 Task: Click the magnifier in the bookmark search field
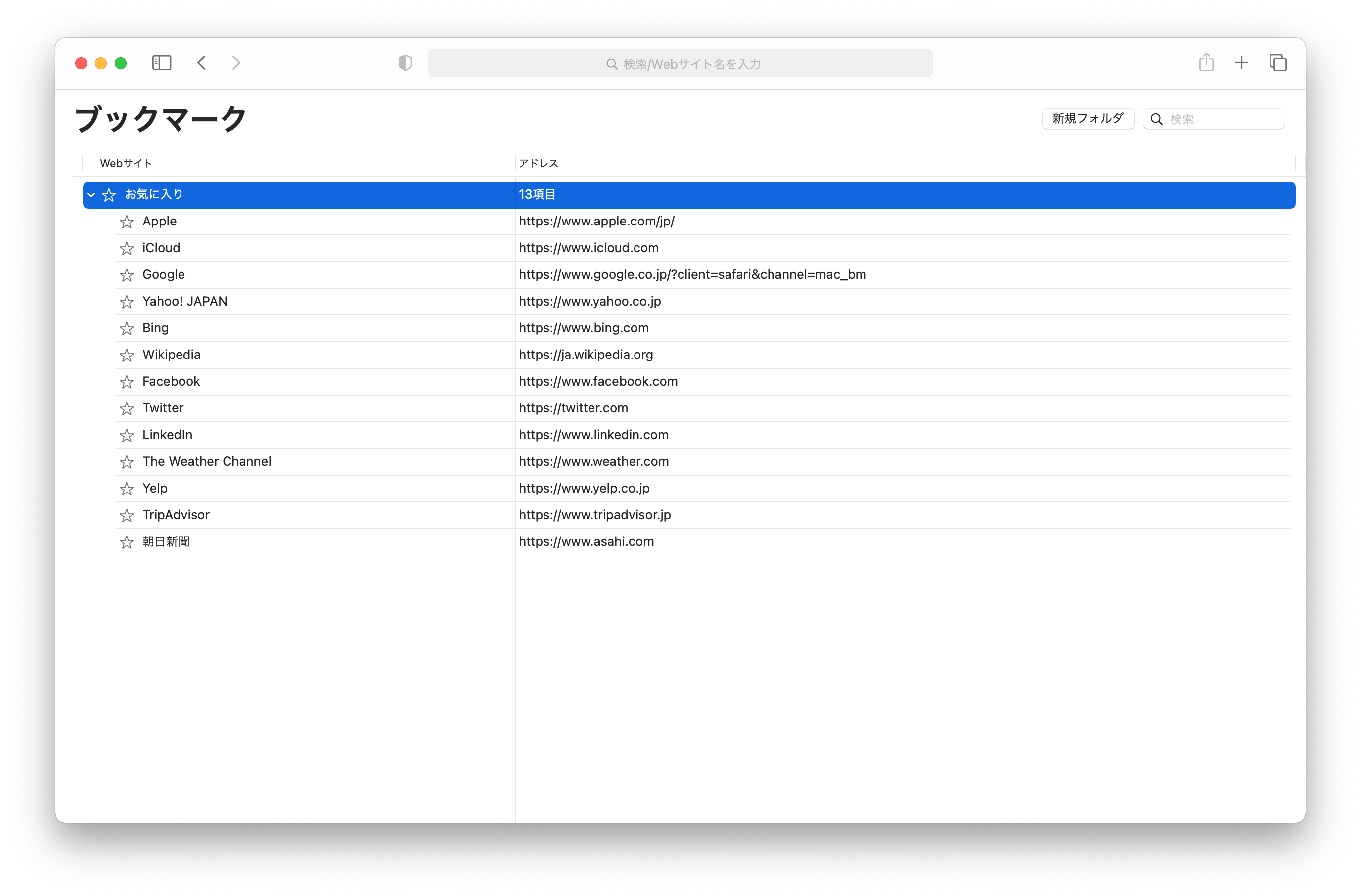coord(1156,120)
